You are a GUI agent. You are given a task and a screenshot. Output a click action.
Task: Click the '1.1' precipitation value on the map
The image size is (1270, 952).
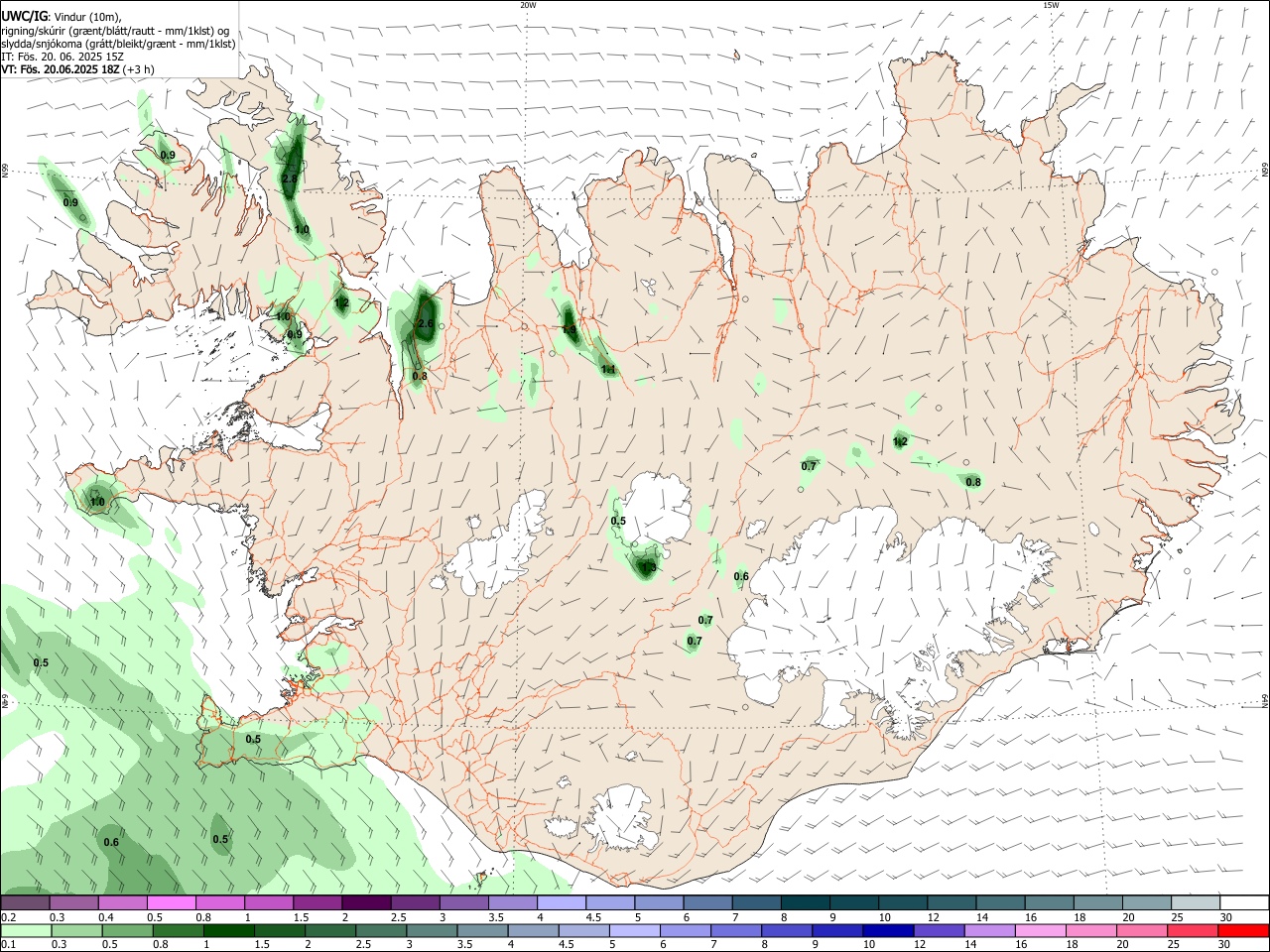pyautogui.click(x=608, y=370)
